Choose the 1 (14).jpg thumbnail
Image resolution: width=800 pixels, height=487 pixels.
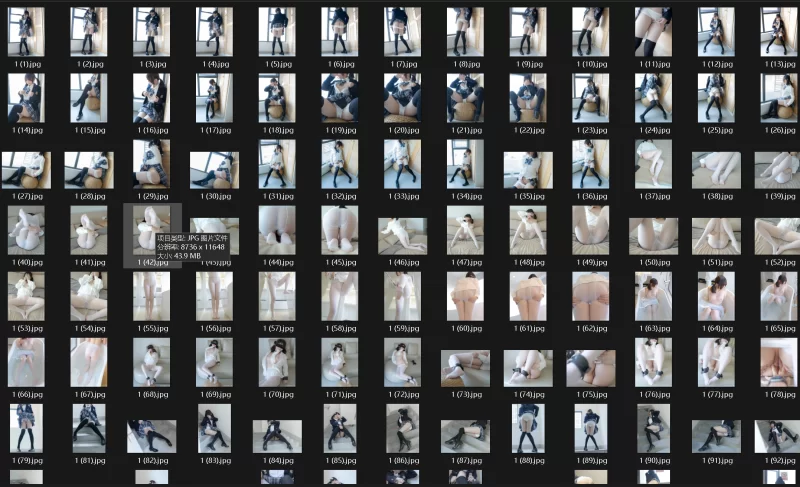coord(25,97)
